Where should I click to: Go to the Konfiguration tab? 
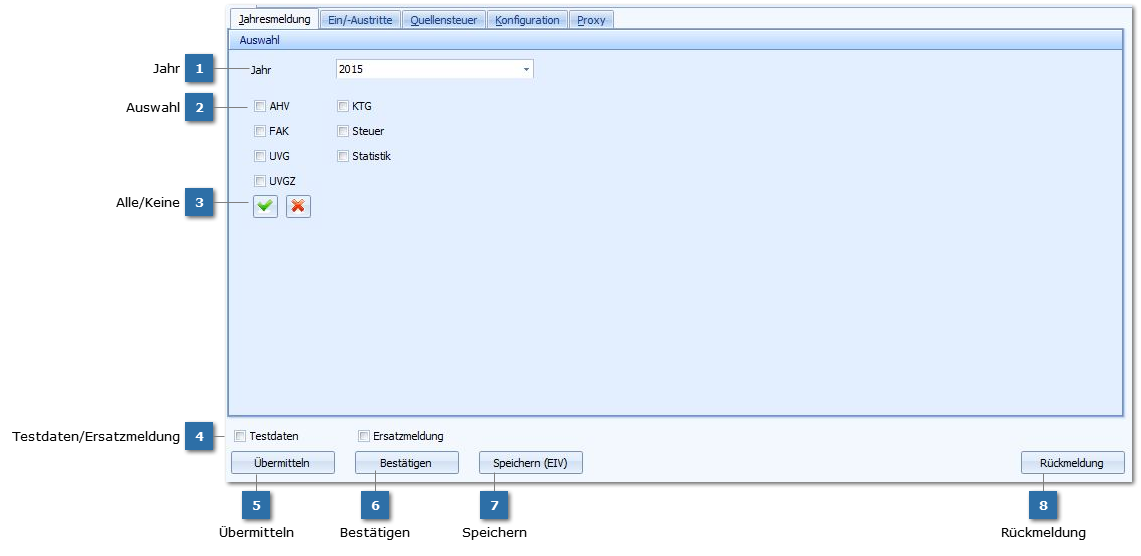527,20
